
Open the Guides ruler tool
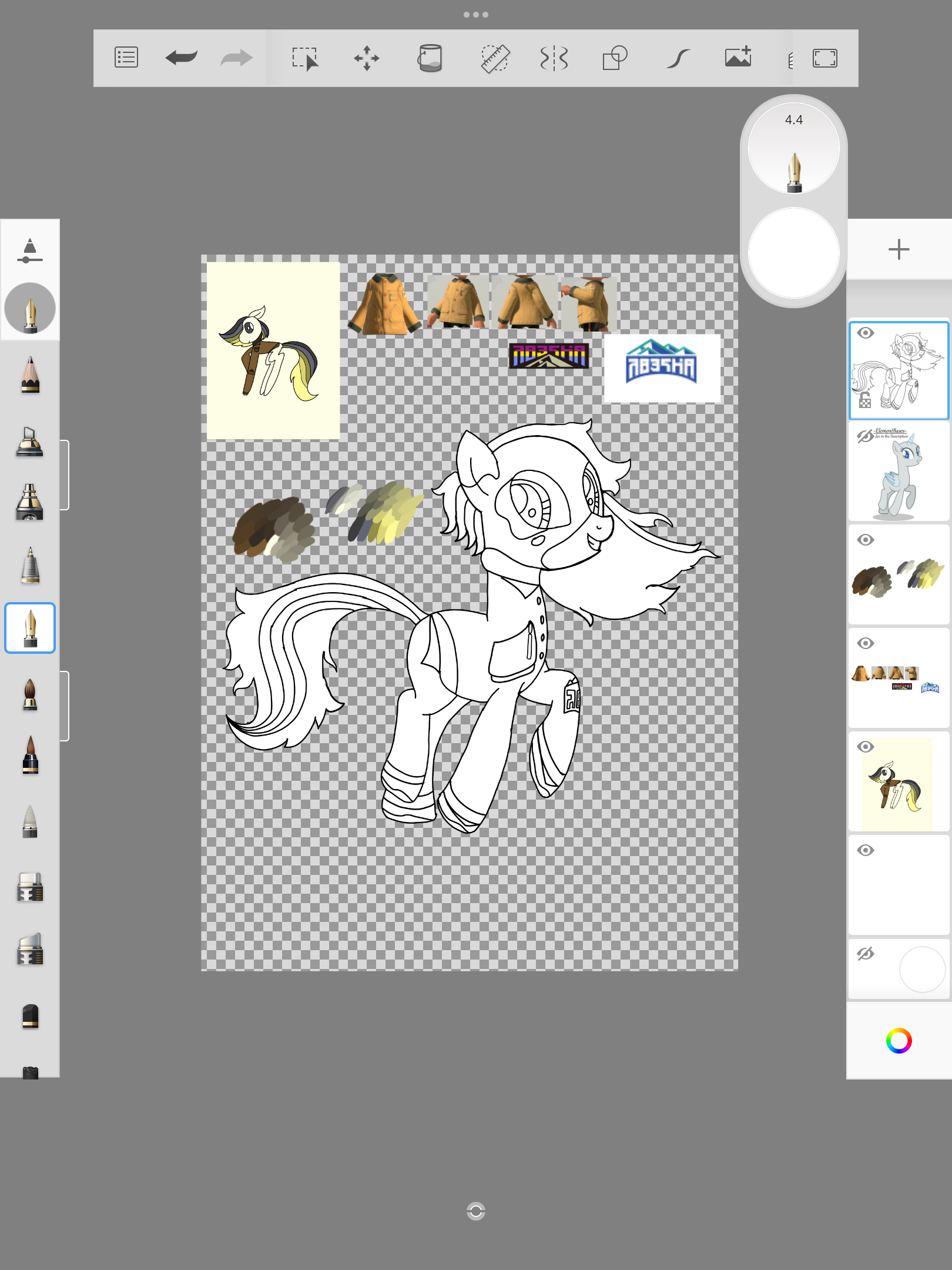click(495, 58)
